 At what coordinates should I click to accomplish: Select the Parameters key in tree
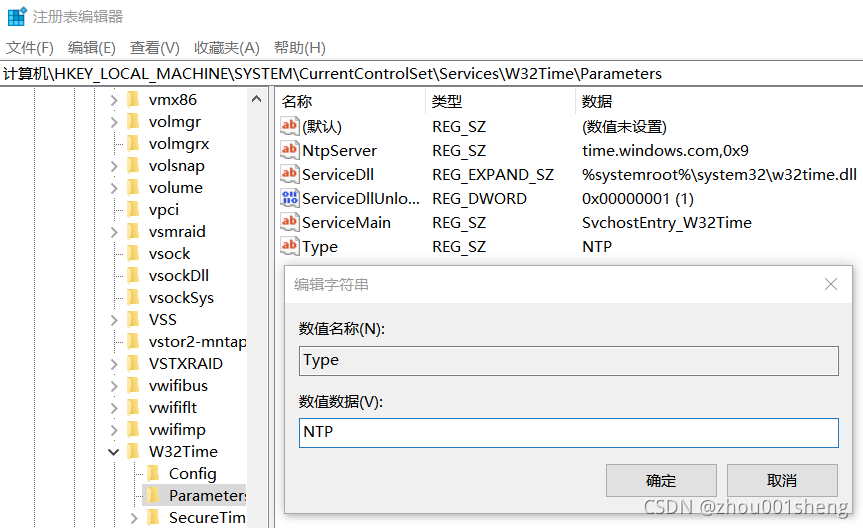point(207,496)
